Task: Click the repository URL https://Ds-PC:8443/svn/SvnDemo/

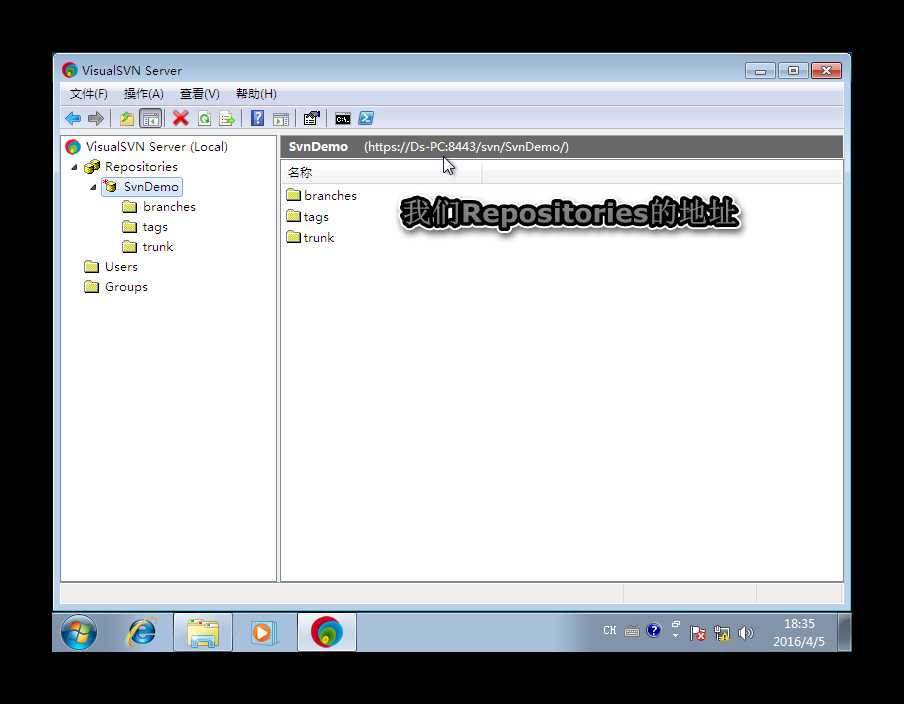Action: [x=466, y=147]
